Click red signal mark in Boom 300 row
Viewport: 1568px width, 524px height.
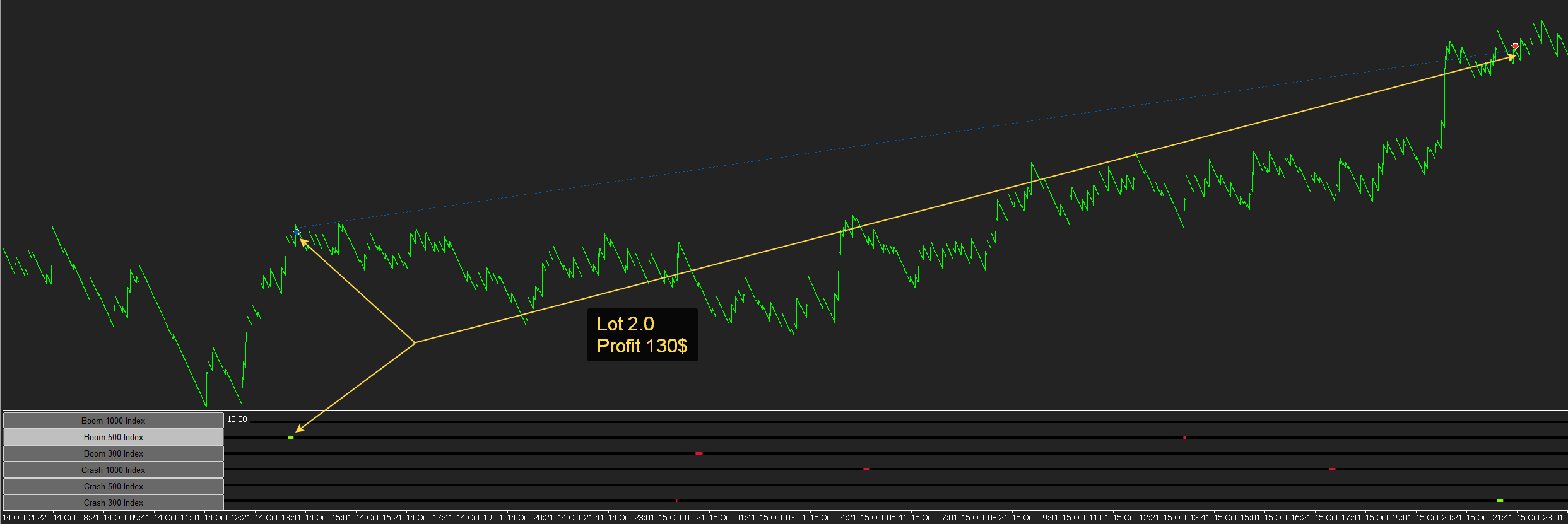point(699,453)
